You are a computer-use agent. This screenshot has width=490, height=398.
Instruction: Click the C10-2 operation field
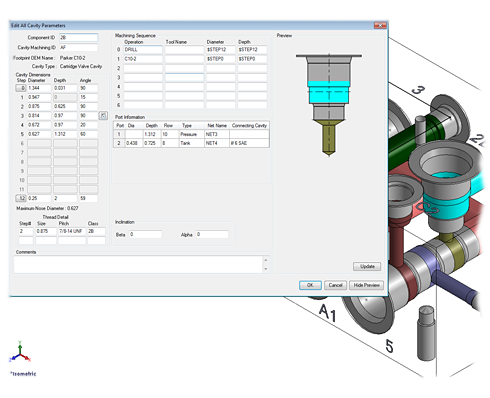point(143,59)
